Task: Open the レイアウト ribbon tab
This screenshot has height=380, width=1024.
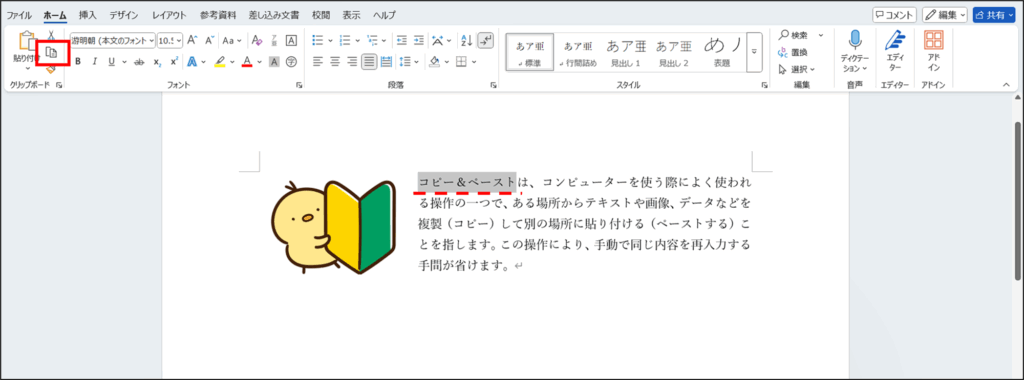Action: (x=169, y=15)
